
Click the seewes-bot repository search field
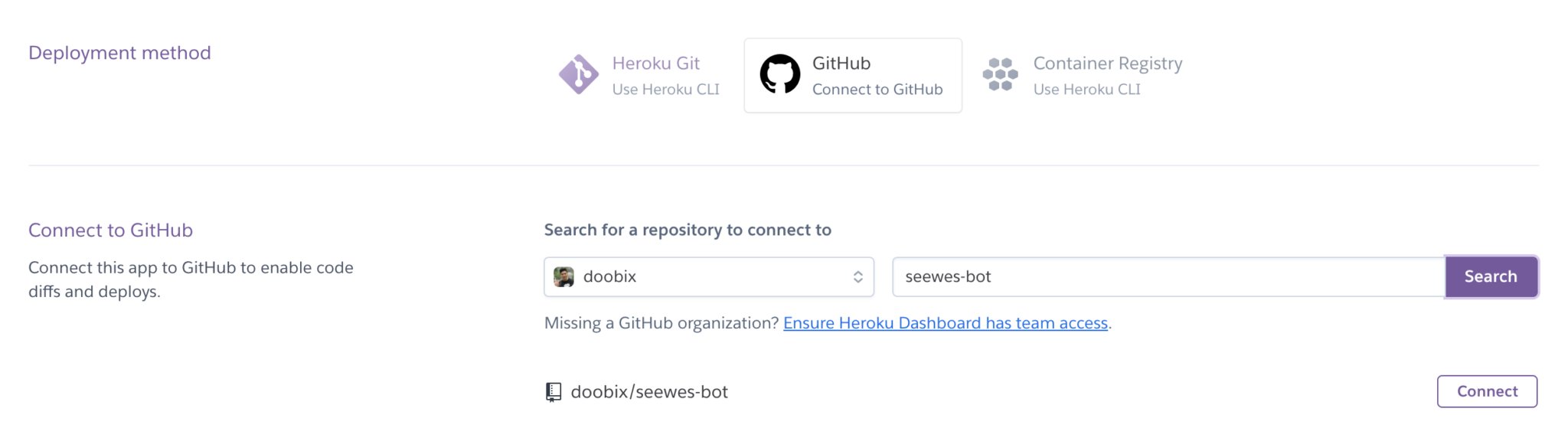click(x=1168, y=276)
